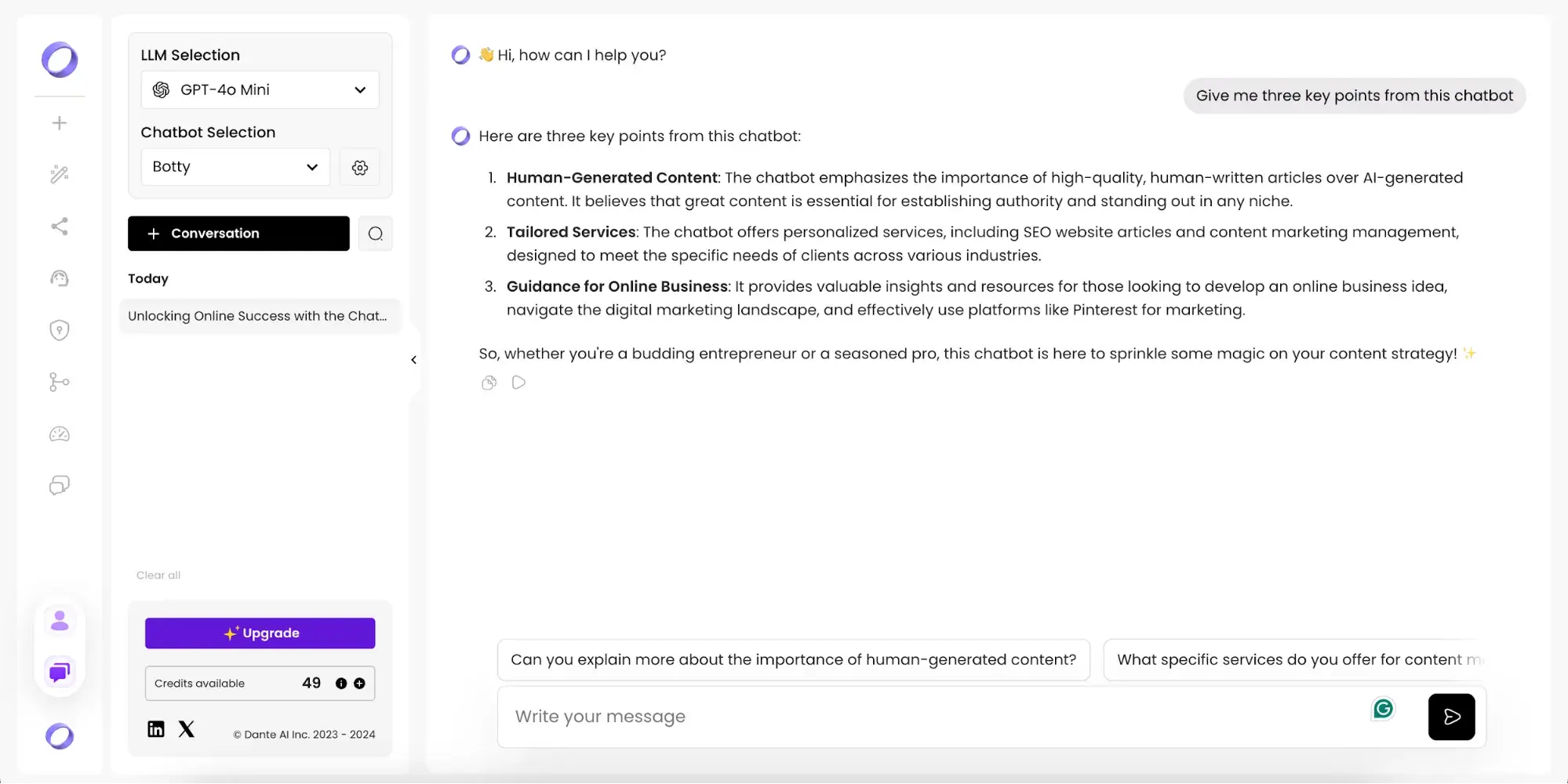This screenshot has height=784, width=1568.
Task: Click Clear all conversations link
Action: [158, 575]
